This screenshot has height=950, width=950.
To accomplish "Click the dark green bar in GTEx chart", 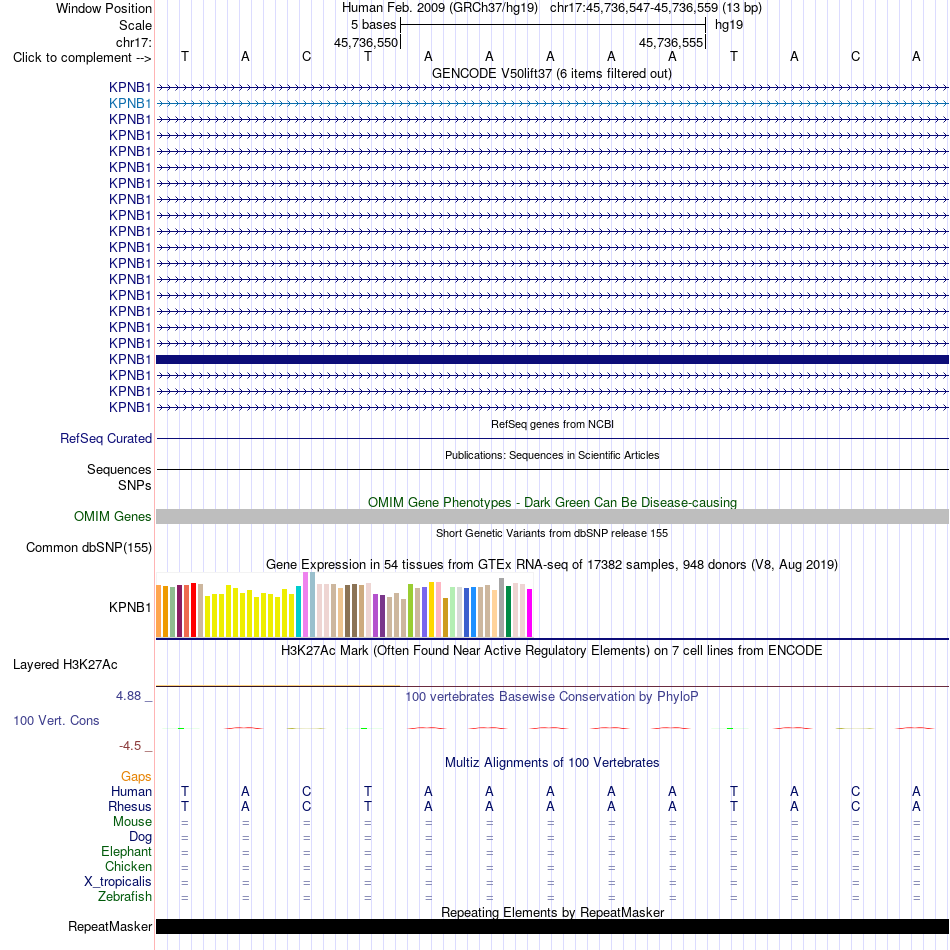I will click(509, 611).
